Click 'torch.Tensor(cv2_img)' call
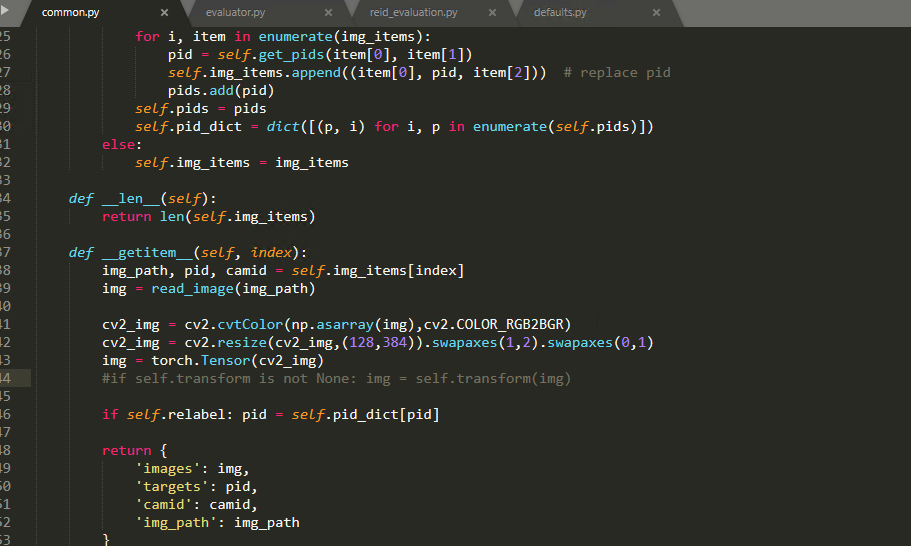The height and width of the screenshot is (546, 911). pyautogui.click(x=237, y=361)
